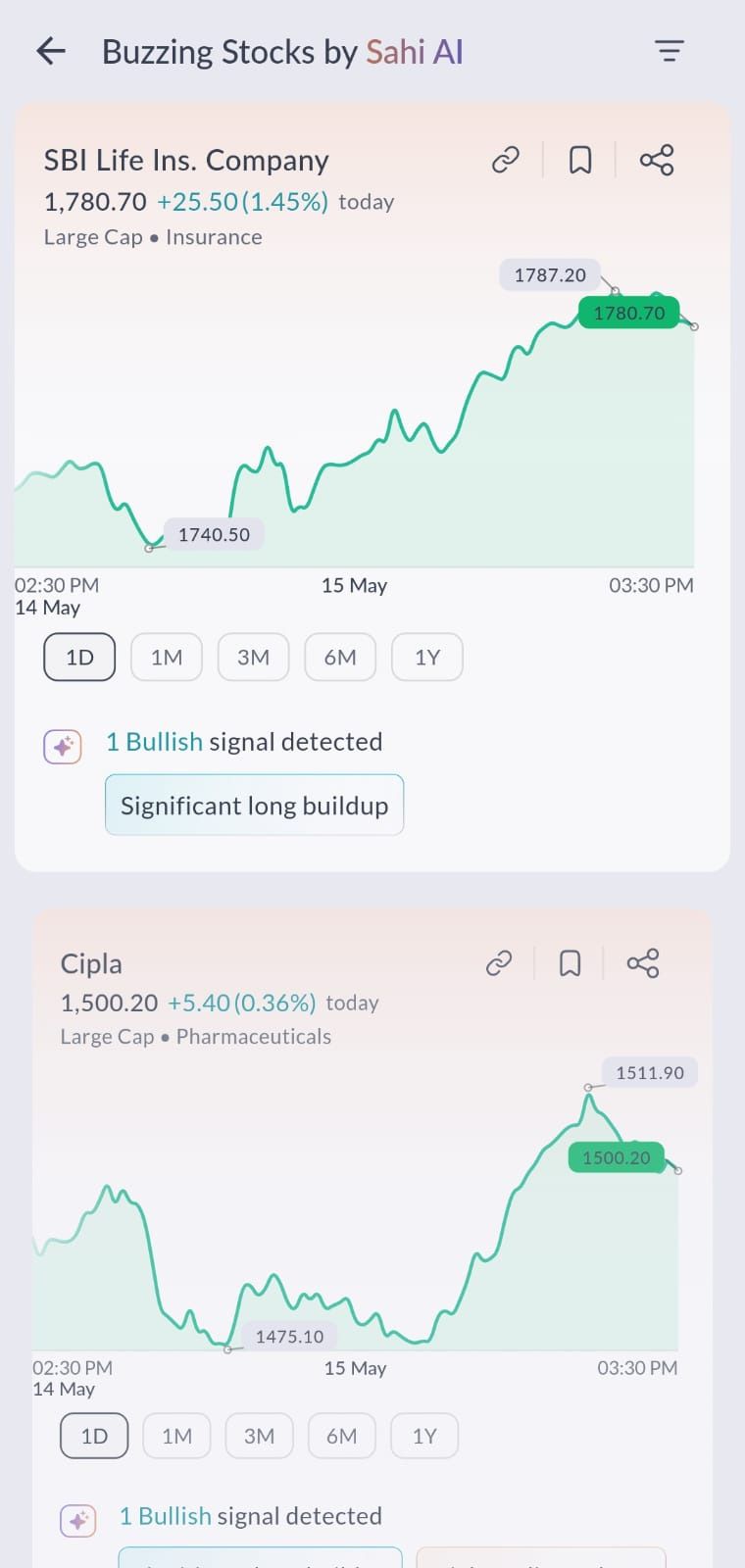Bookmark the Cipla stock
This screenshot has width=745, height=1568.
pos(570,963)
